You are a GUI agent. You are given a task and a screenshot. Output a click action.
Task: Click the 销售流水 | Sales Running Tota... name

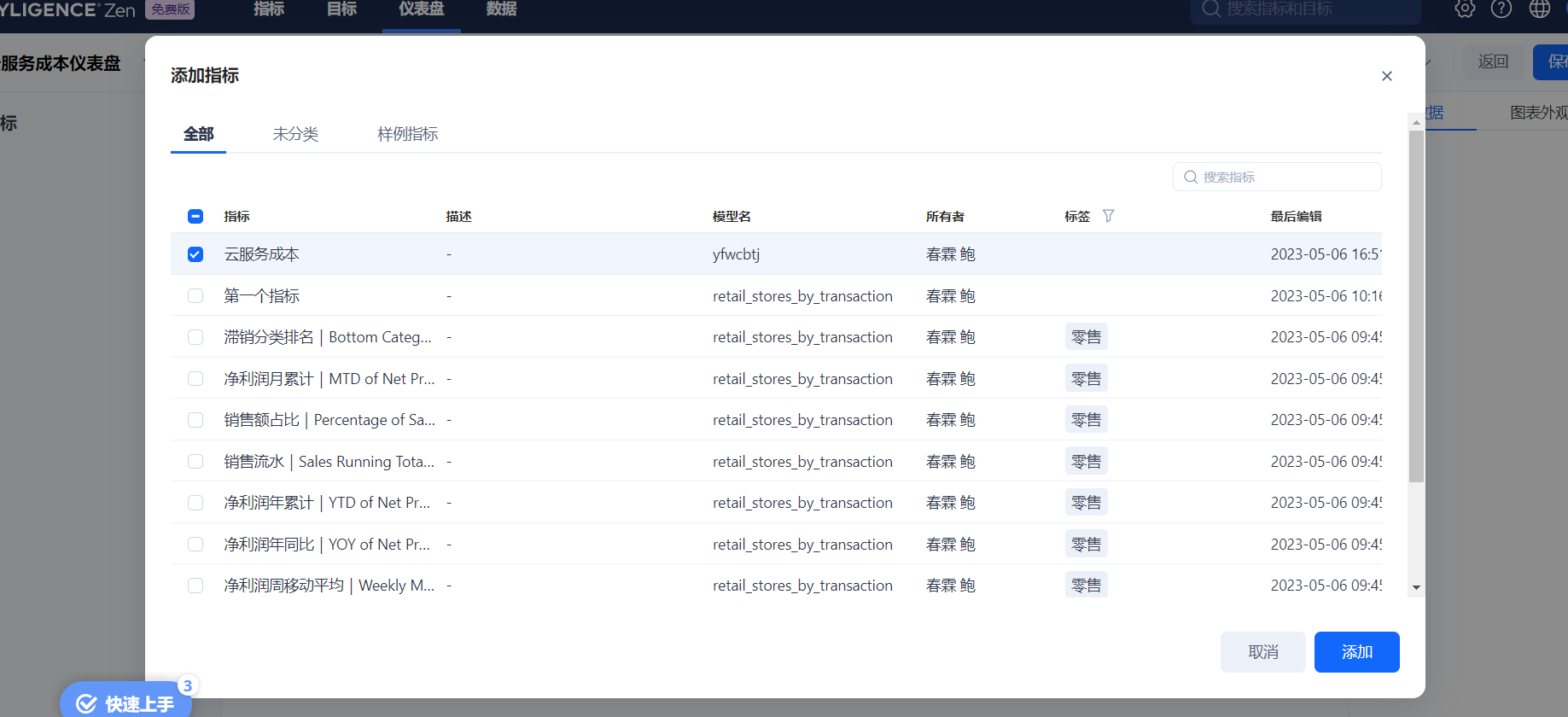pos(329,461)
